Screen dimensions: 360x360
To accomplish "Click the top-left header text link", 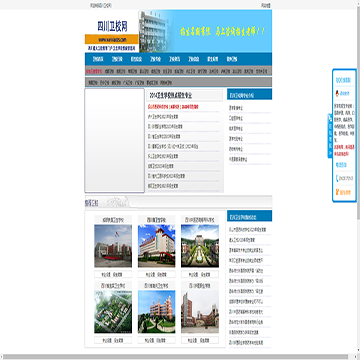I will click(101, 5).
